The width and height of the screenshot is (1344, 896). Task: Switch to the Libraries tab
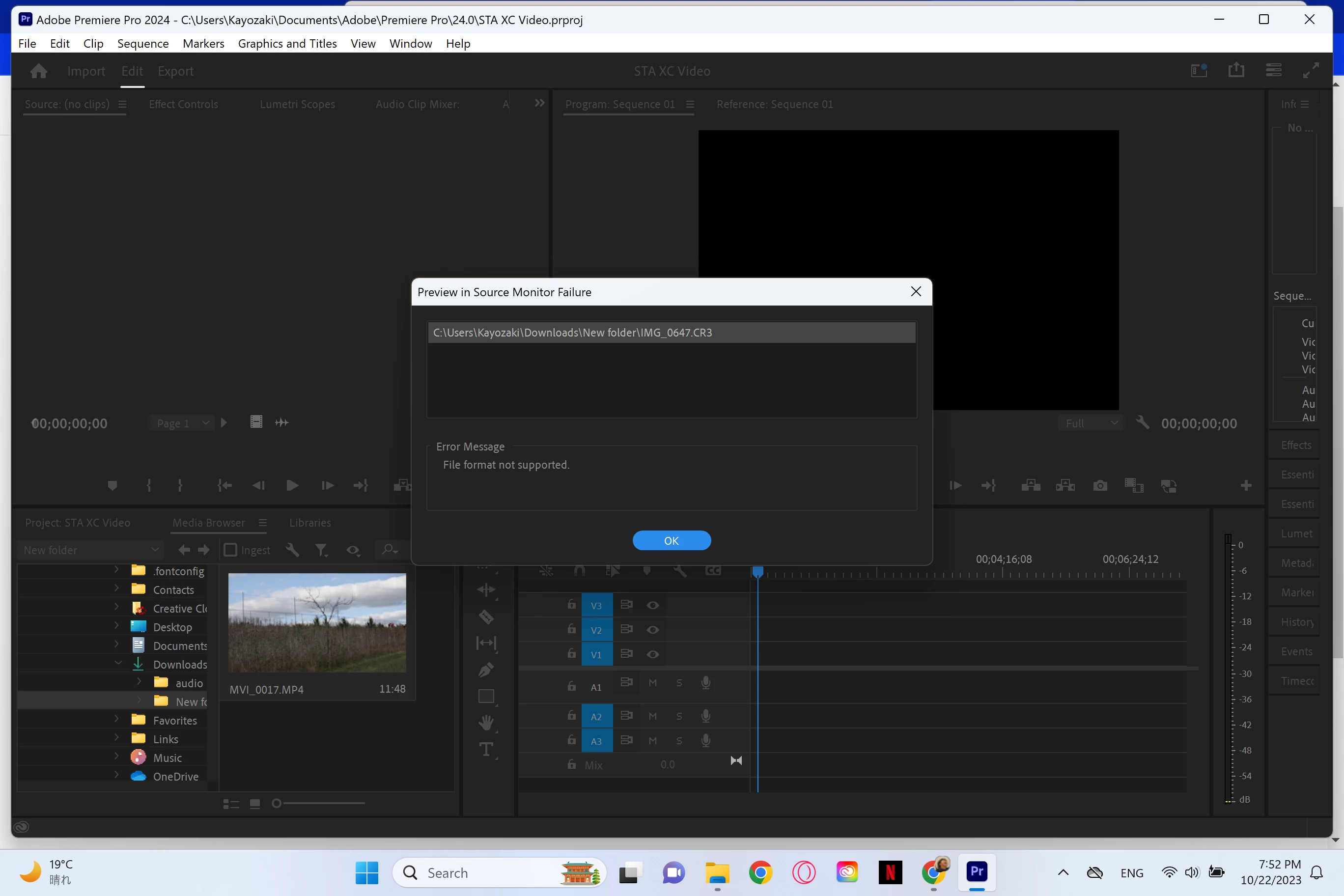point(309,522)
